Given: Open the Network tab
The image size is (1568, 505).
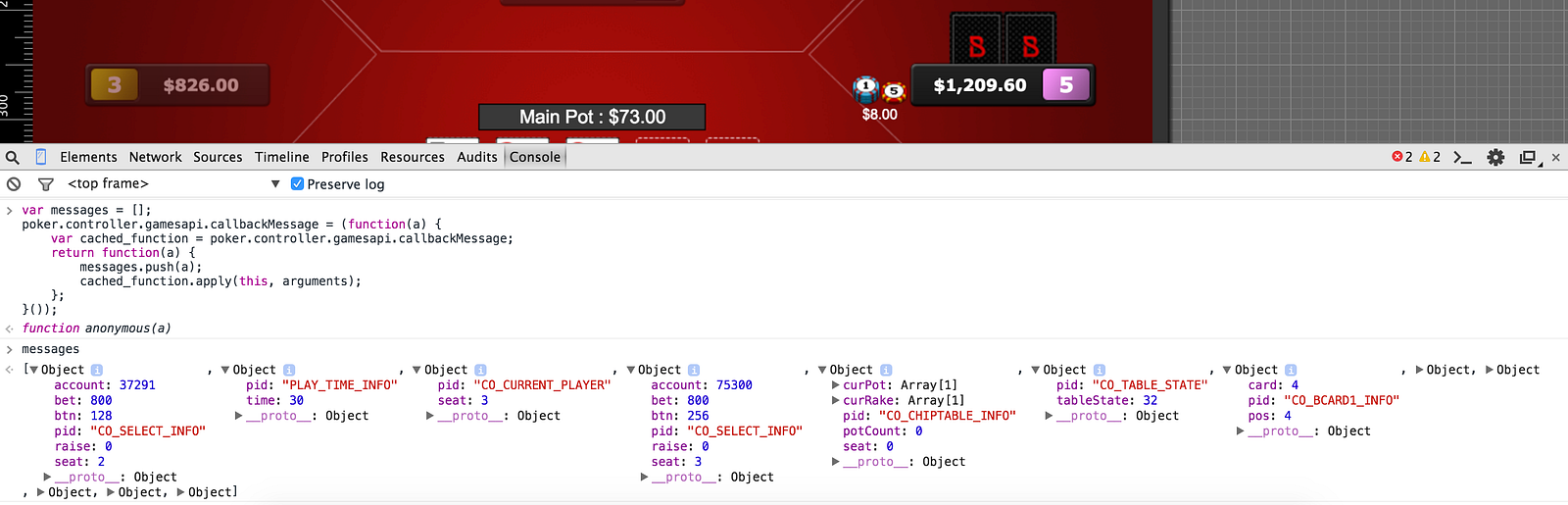Looking at the screenshot, I should [155, 157].
